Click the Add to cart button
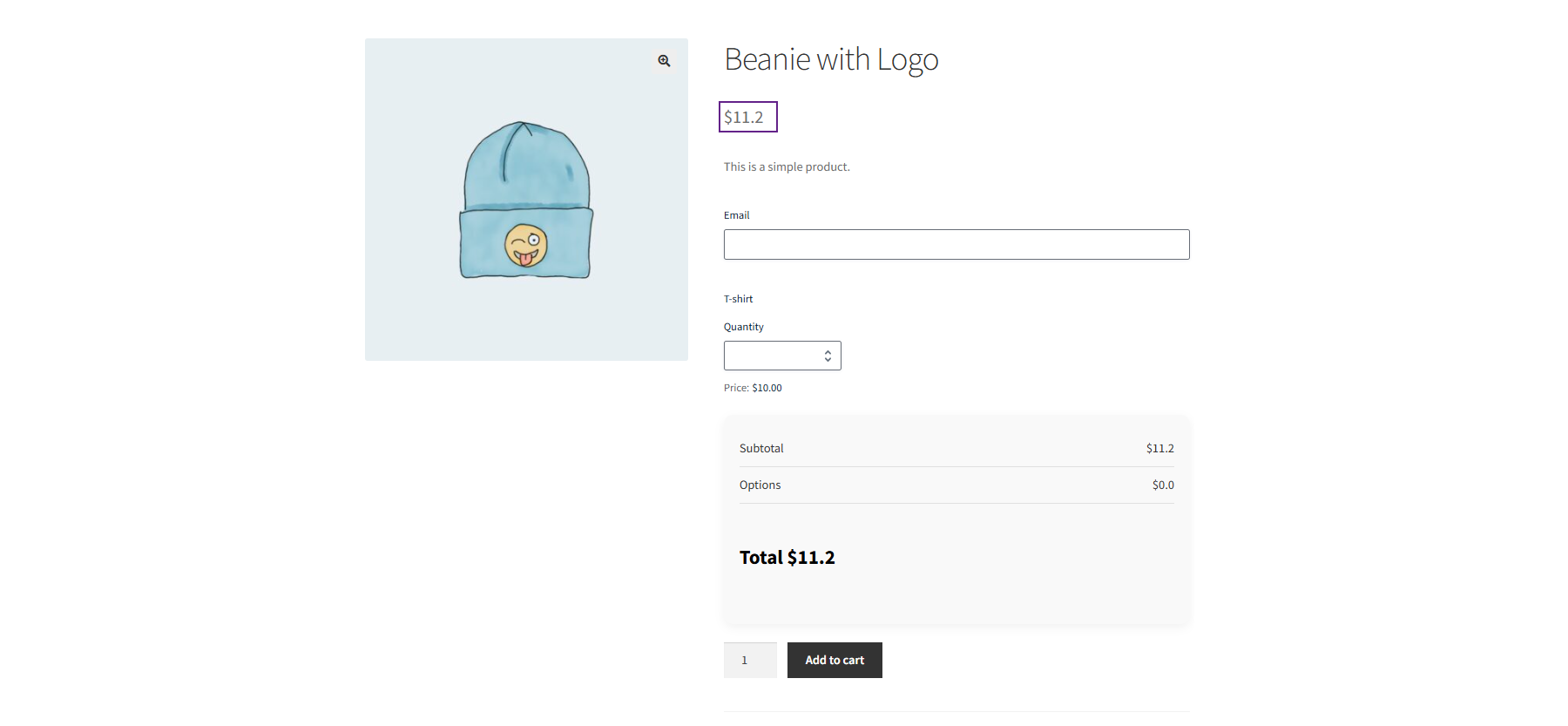This screenshot has width=1568, height=726. click(835, 660)
